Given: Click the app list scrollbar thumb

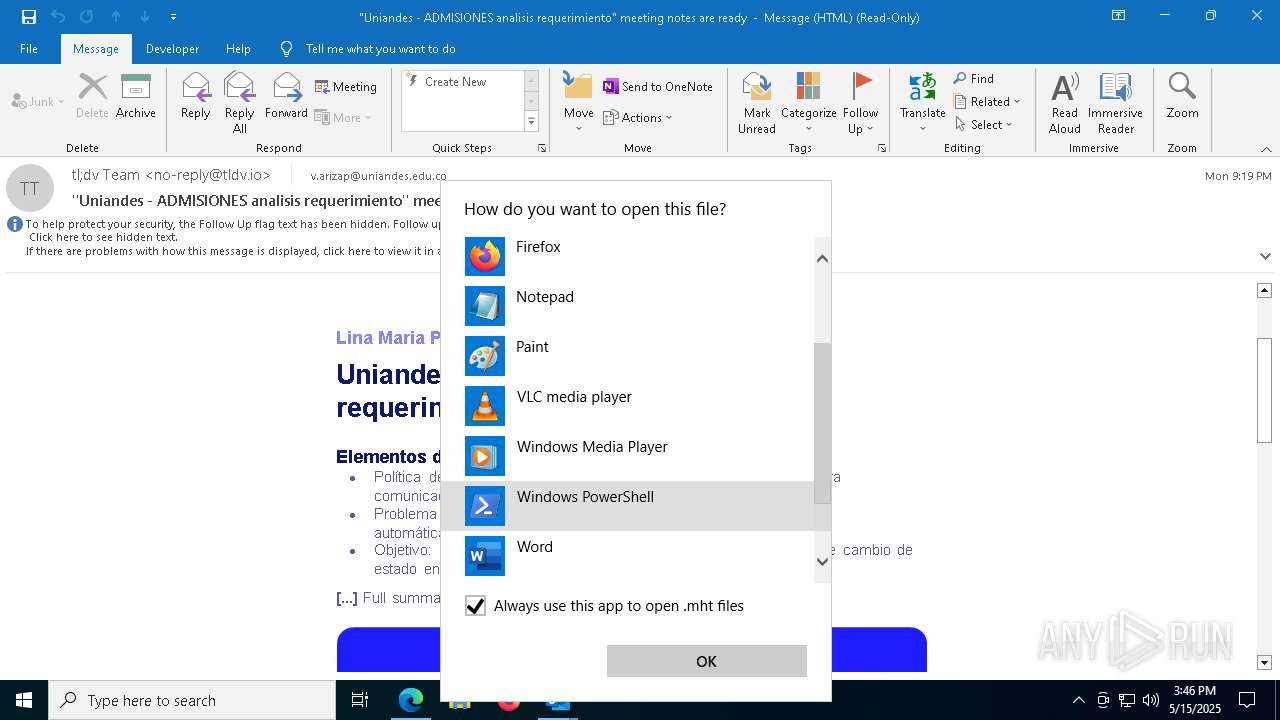Looking at the screenshot, I should point(822,423).
